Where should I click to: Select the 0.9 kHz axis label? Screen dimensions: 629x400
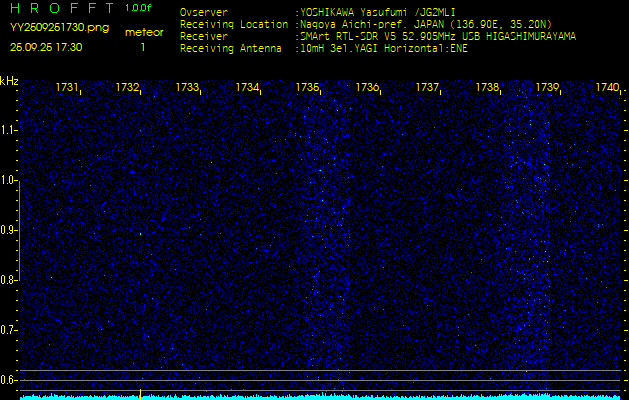tap(9, 230)
